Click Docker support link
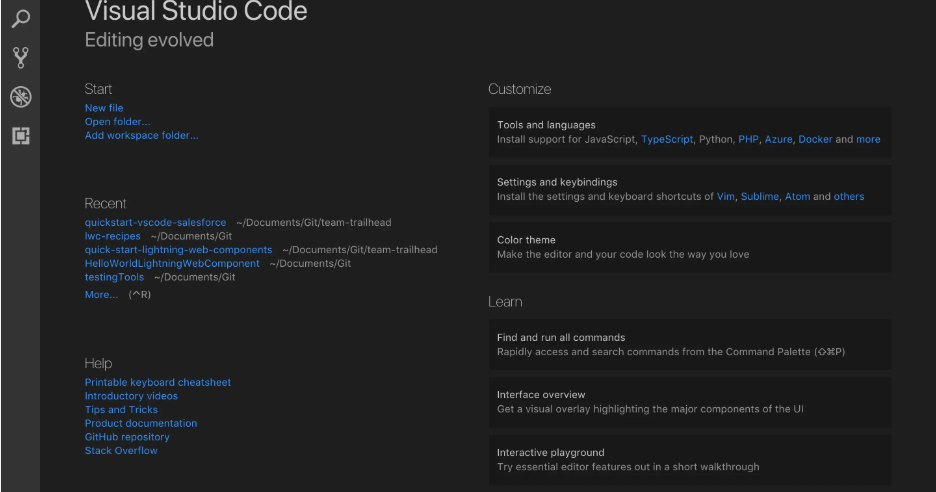This screenshot has height=492, width=936. (x=815, y=139)
